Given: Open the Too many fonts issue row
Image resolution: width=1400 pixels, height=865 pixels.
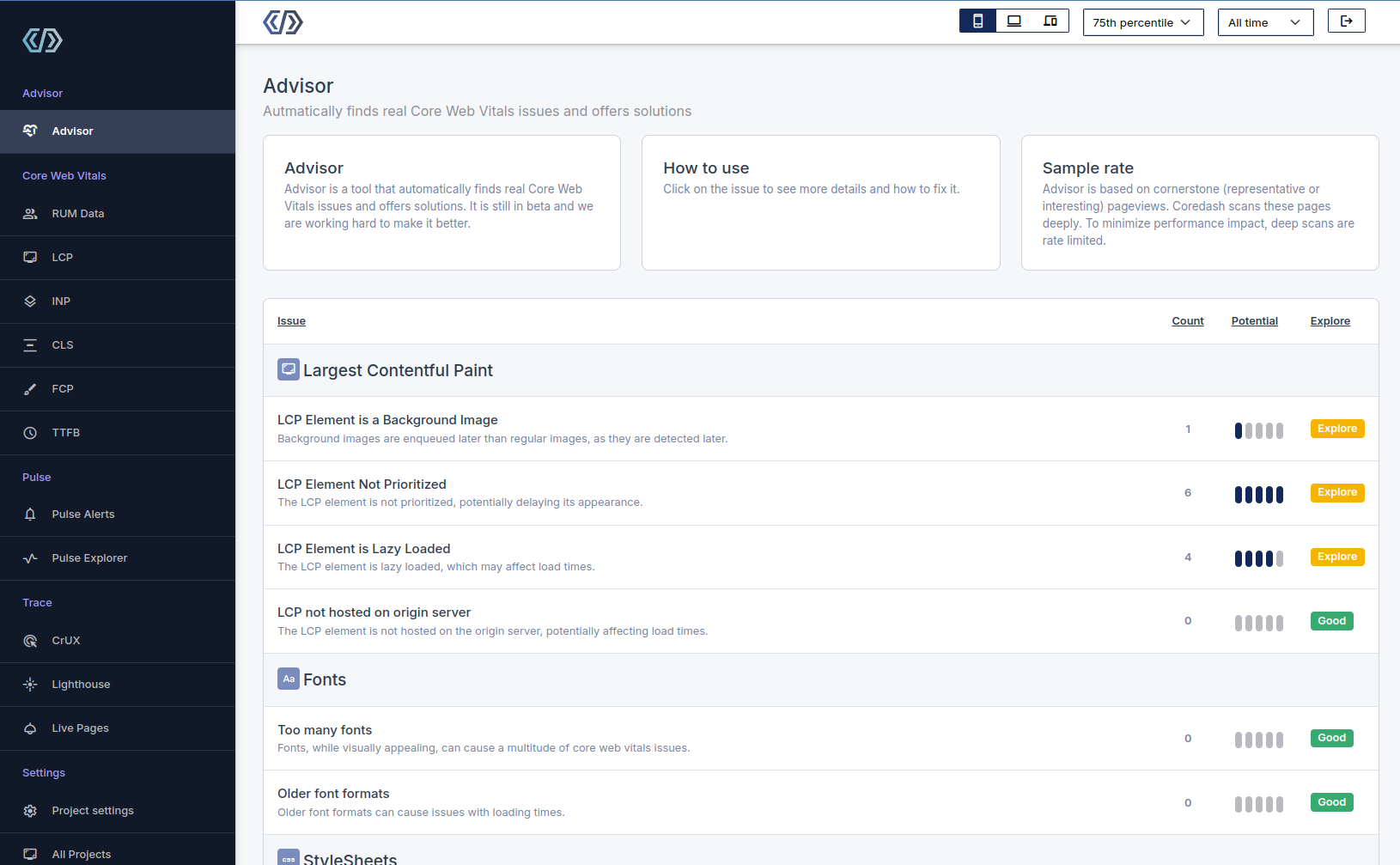Looking at the screenshot, I should (x=325, y=730).
